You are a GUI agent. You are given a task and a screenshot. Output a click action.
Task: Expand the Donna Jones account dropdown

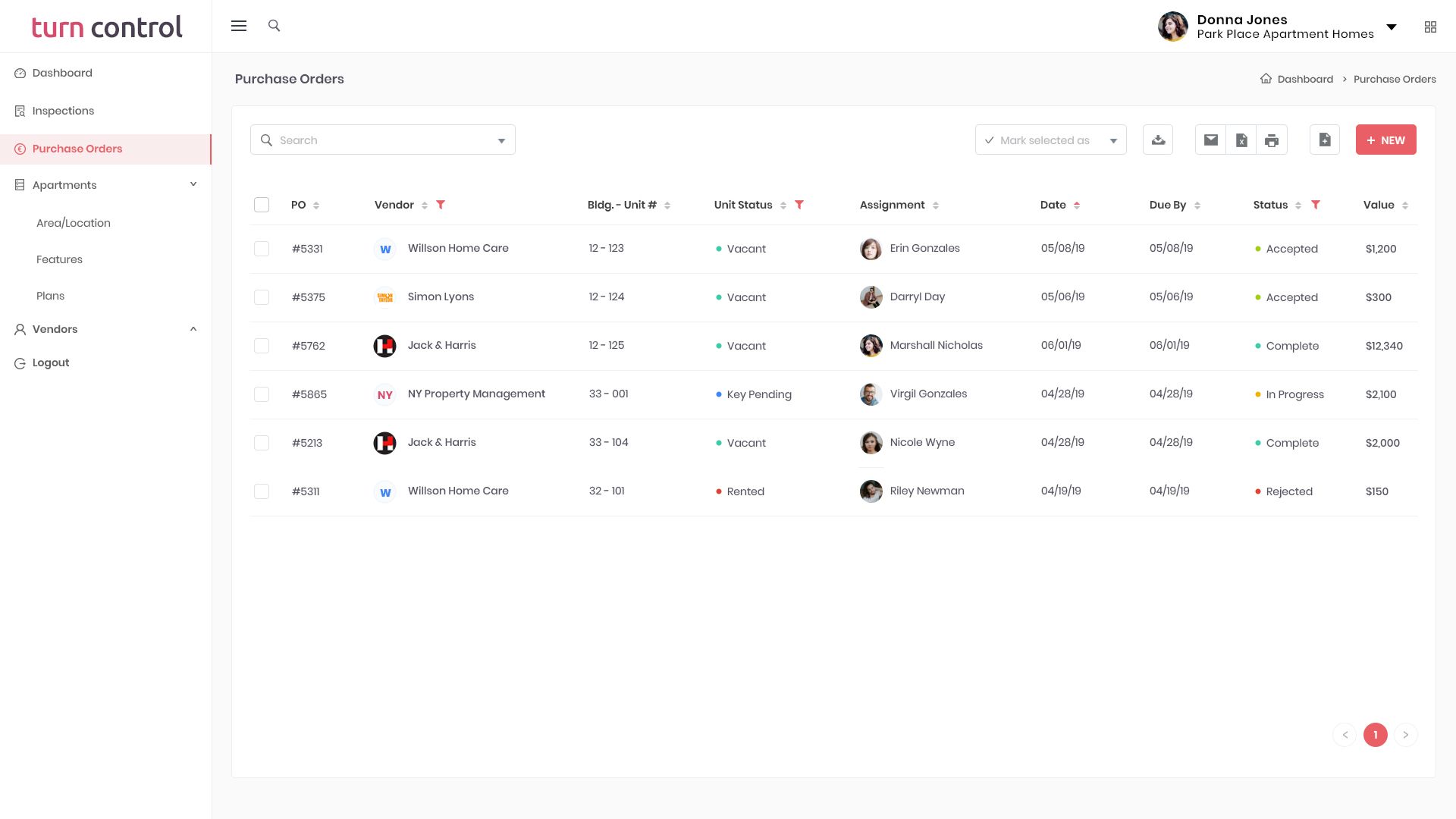point(1392,27)
